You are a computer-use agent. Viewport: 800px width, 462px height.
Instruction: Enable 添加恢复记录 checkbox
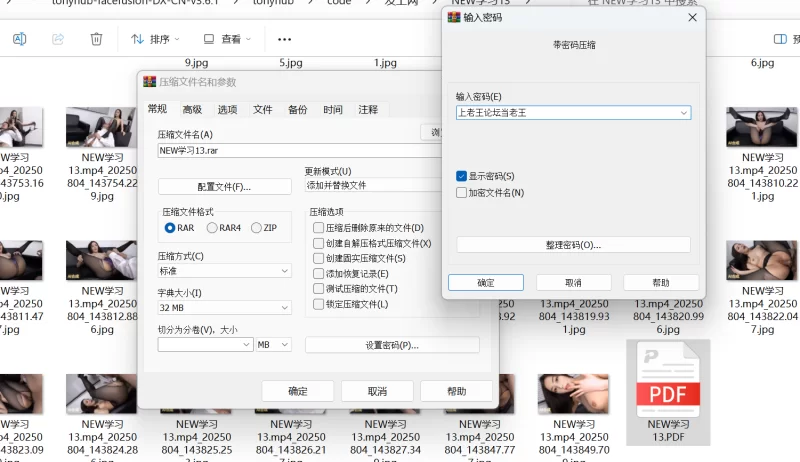pos(318,273)
